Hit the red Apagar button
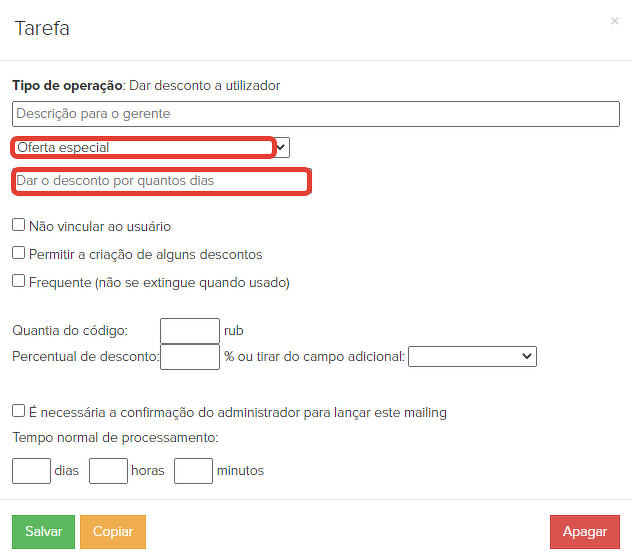Image resolution: width=632 pixels, height=559 pixels. coord(584,532)
